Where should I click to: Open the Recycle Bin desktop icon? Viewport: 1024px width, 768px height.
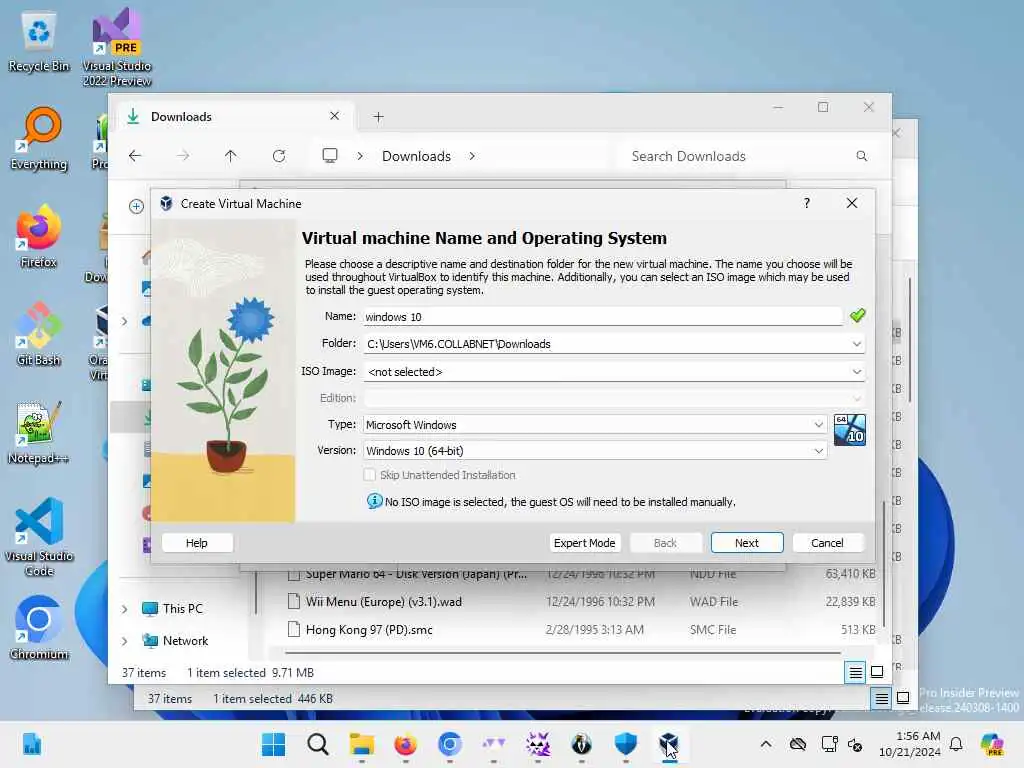39,42
